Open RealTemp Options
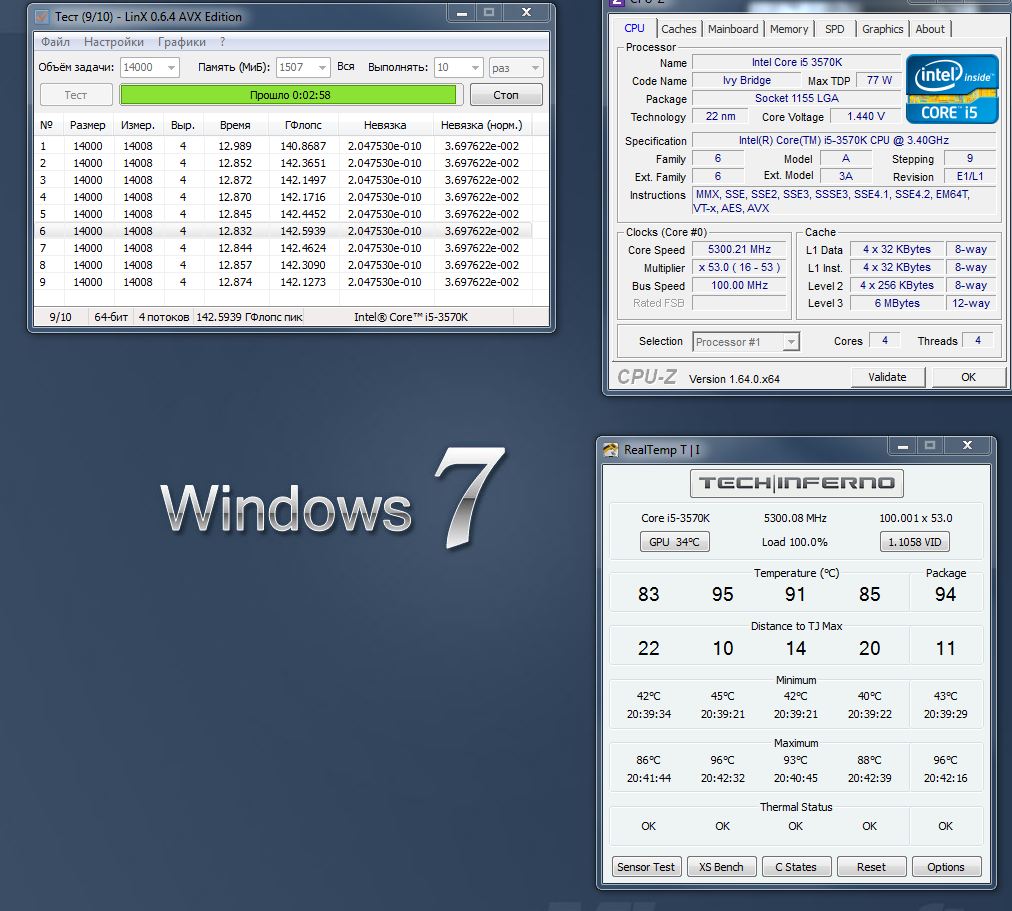This screenshot has width=1012, height=911. 946,867
